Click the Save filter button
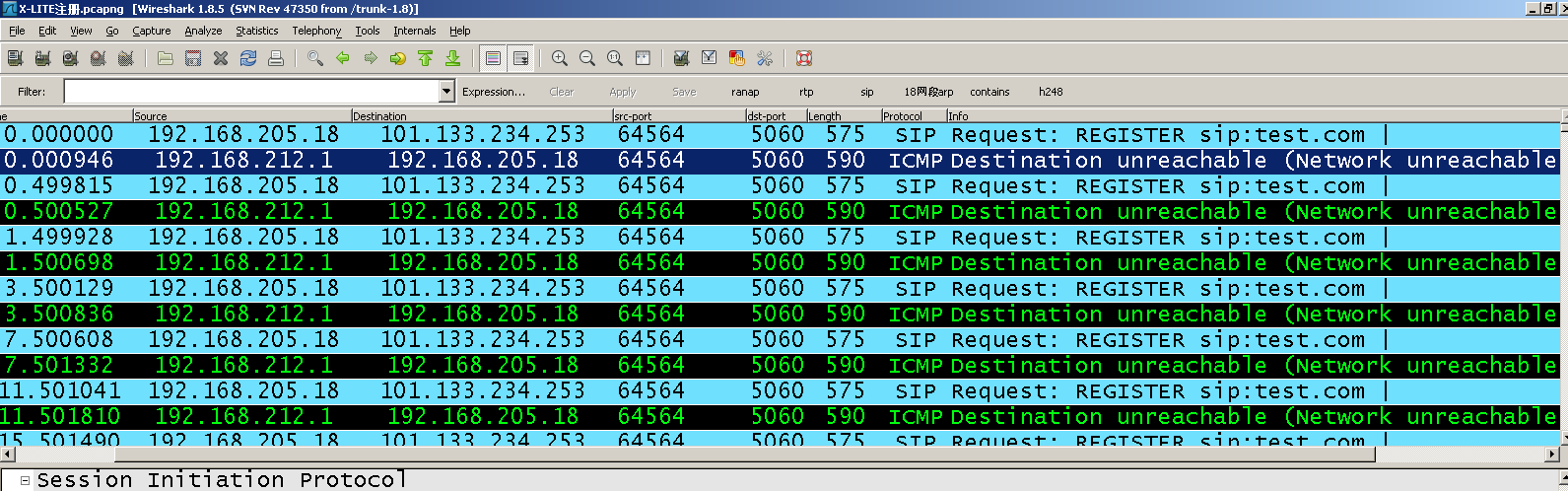The height and width of the screenshot is (491, 1568). pos(684,92)
